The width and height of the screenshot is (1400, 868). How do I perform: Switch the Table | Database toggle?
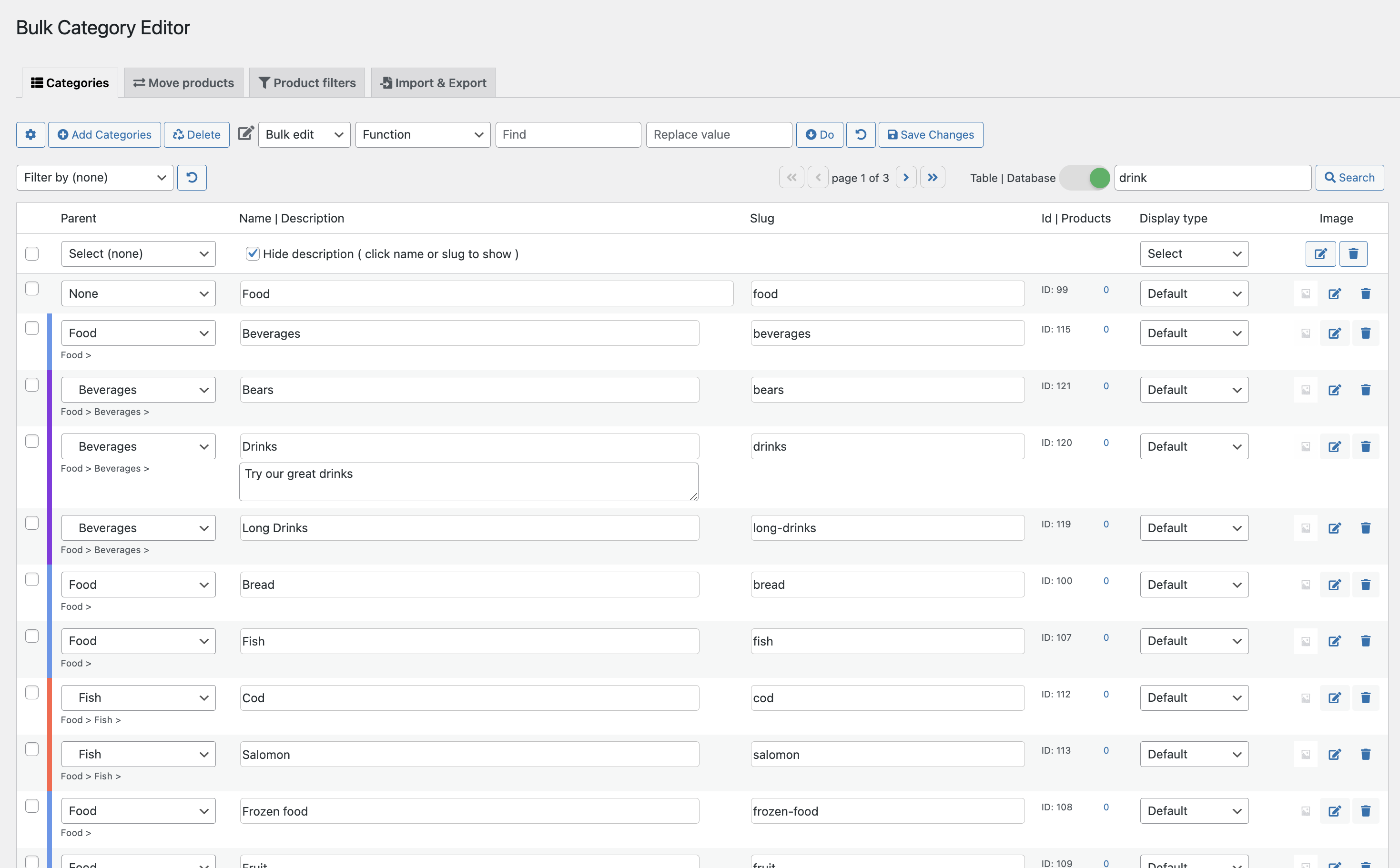1084,178
